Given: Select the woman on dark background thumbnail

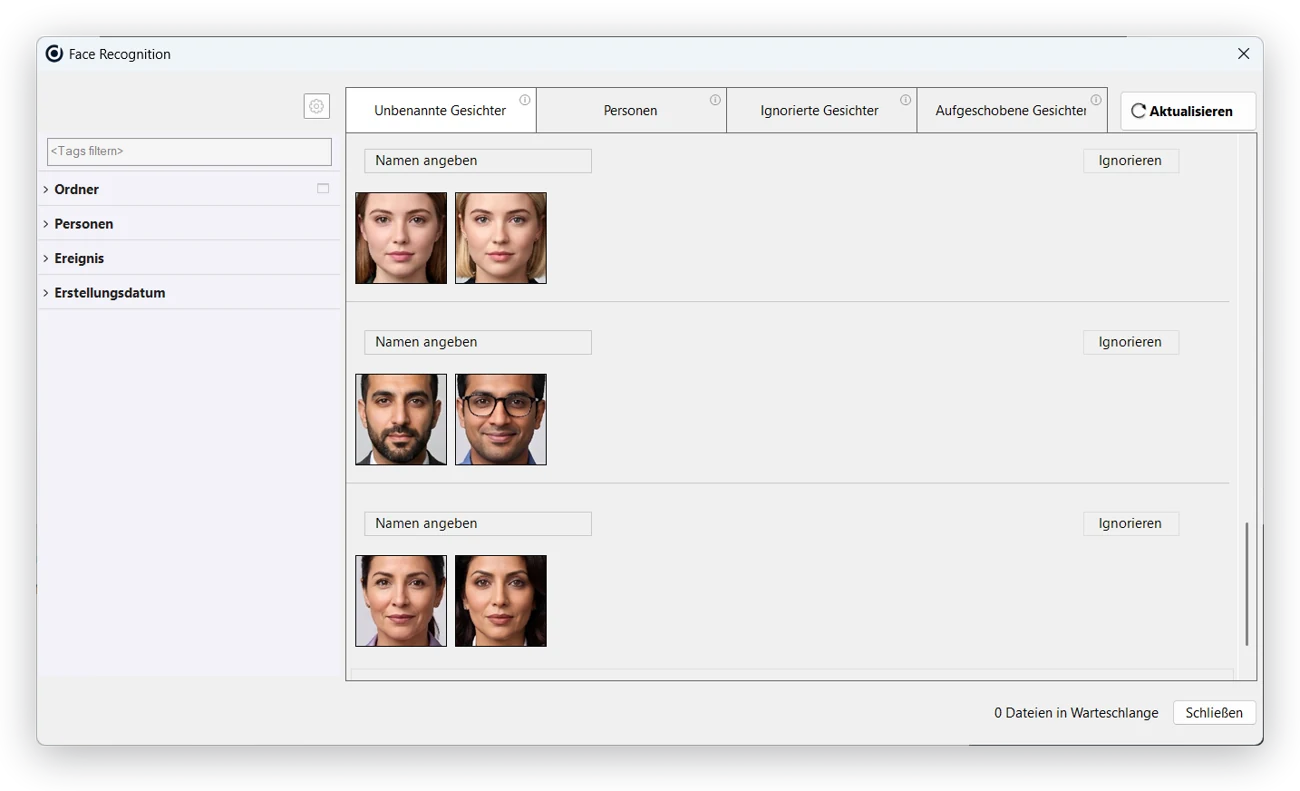Looking at the screenshot, I should coord(501,601).
